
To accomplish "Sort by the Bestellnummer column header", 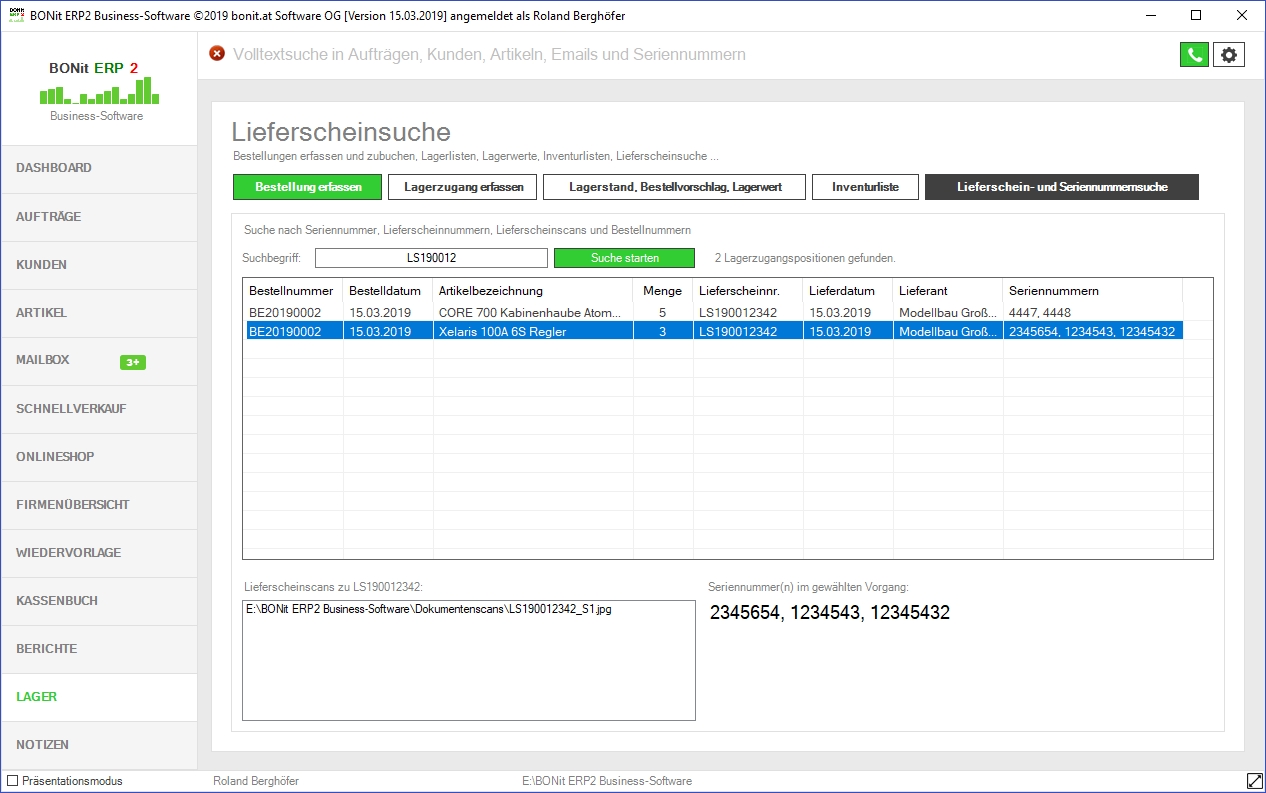I will 293,291.
